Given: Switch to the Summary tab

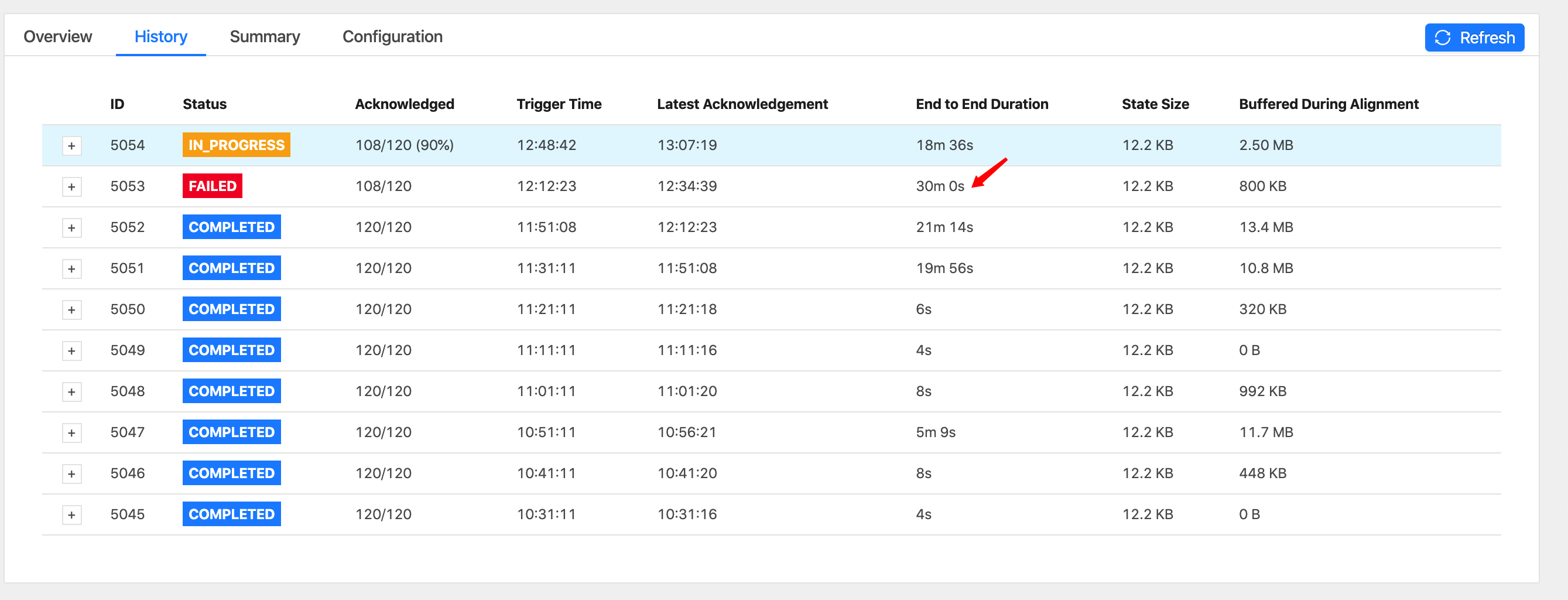Looking at the screenshot, I should [265, 36].
